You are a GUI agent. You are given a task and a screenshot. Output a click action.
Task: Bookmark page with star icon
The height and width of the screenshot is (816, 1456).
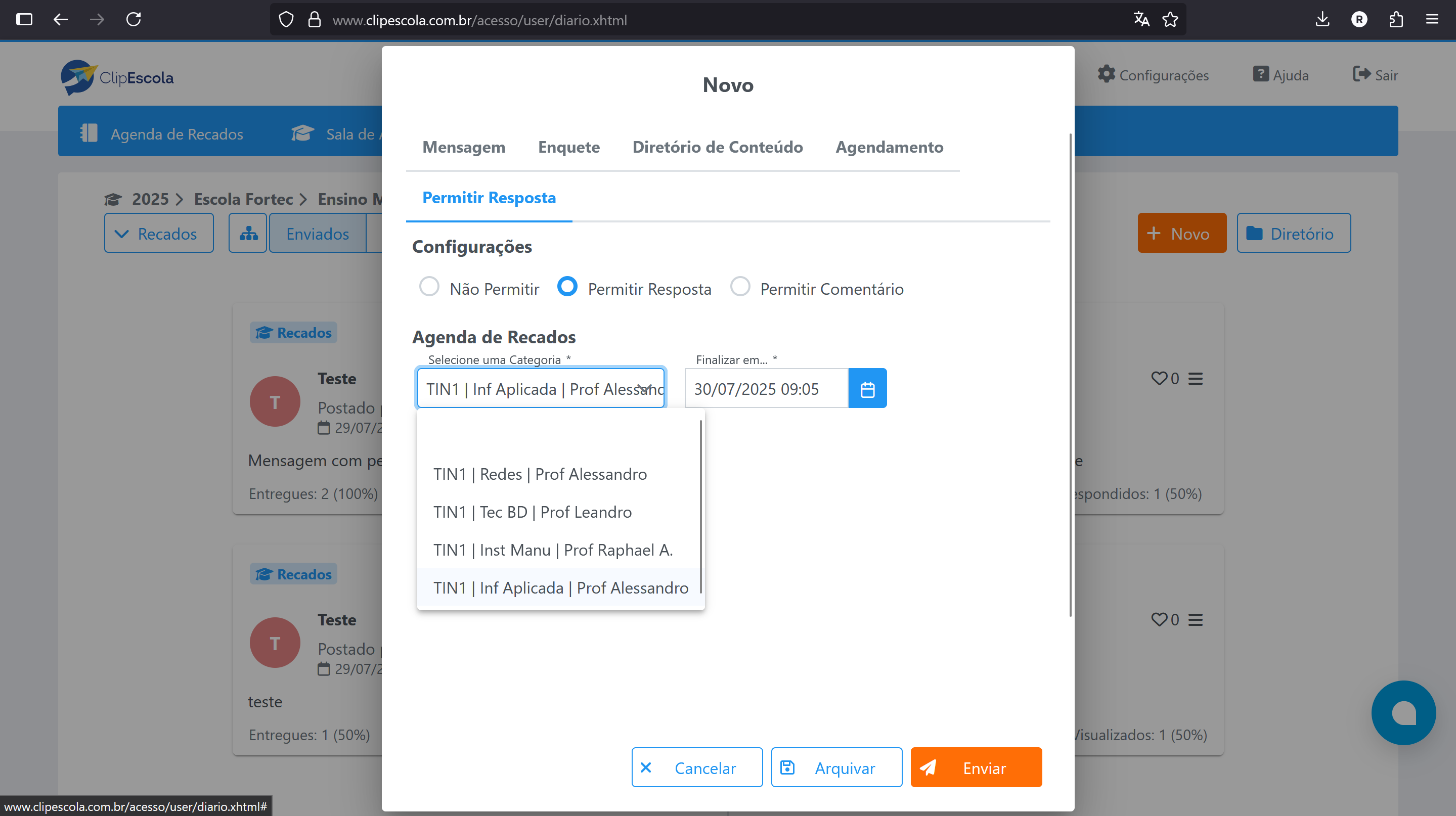[x=1170, y=20]
